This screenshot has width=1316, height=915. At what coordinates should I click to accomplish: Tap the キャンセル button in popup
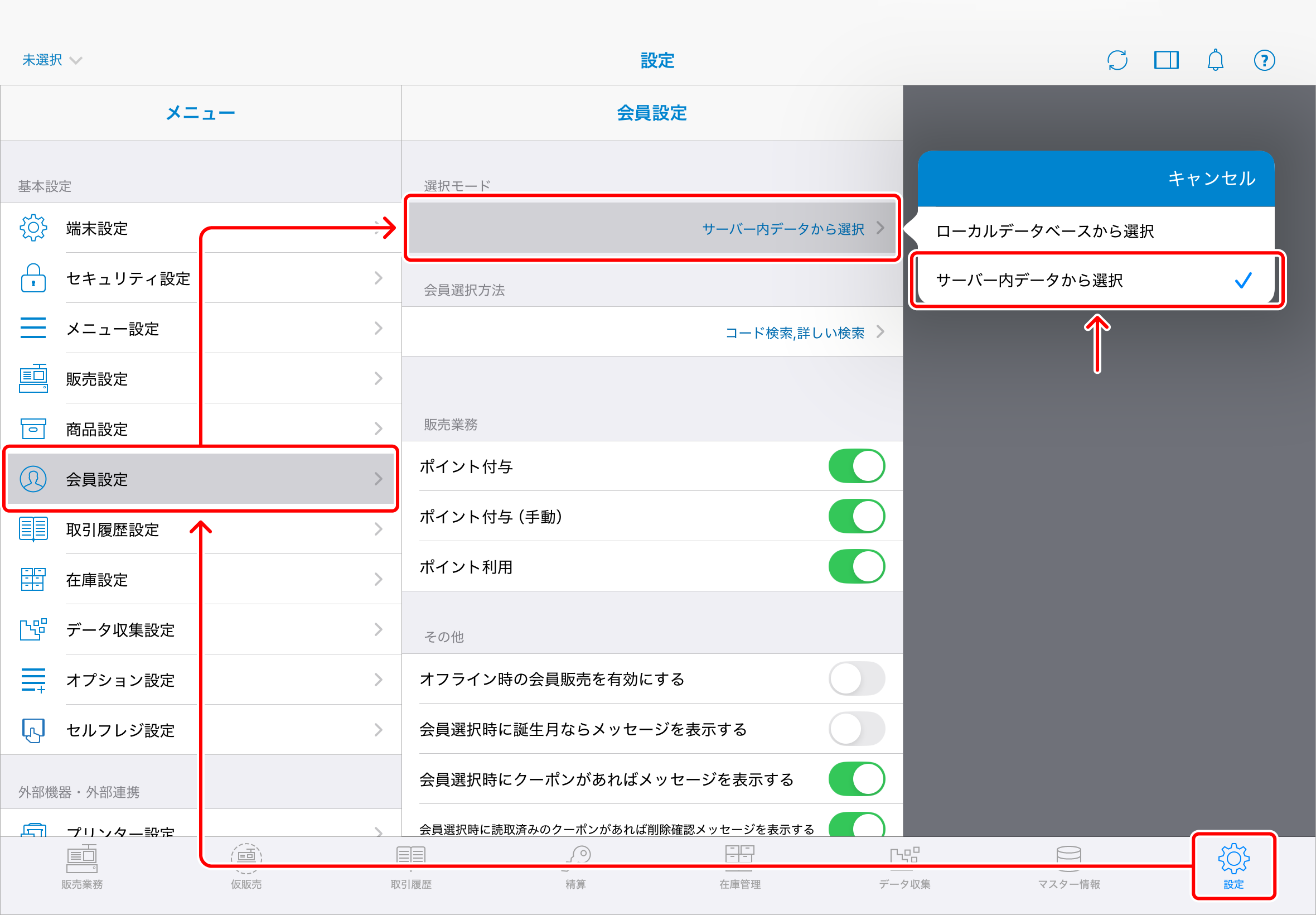(x=1211, y=179)
